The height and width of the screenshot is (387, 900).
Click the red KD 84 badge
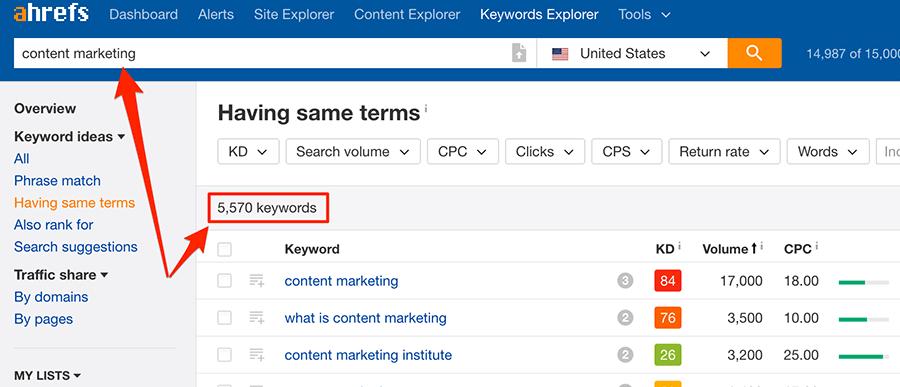(x=668, y=281)
